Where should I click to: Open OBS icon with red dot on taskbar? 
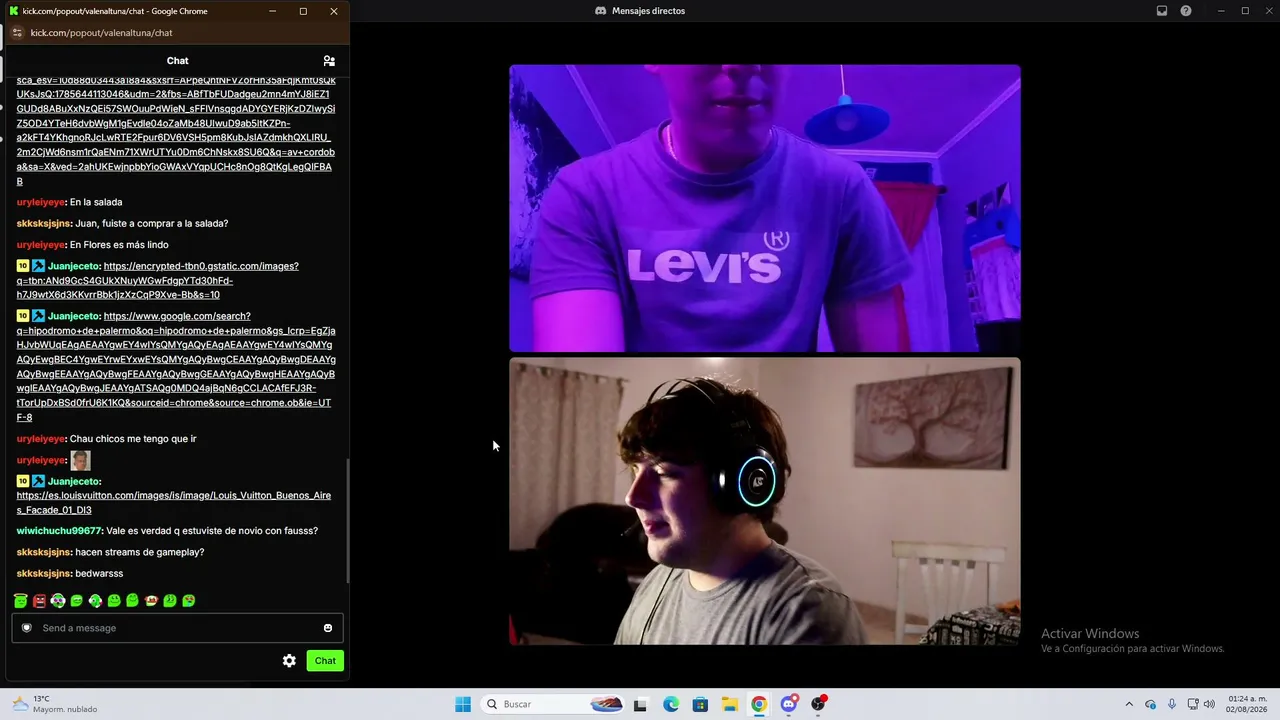coord(818,704)
